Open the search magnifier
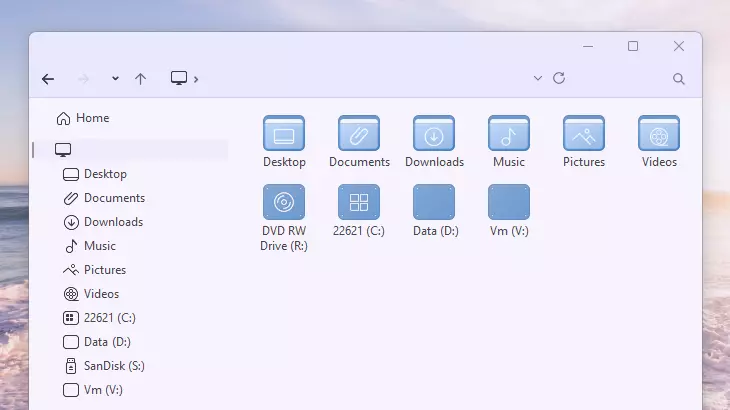Image resolution: width=730 pixels, height=410 pixels. coord(679,79)
